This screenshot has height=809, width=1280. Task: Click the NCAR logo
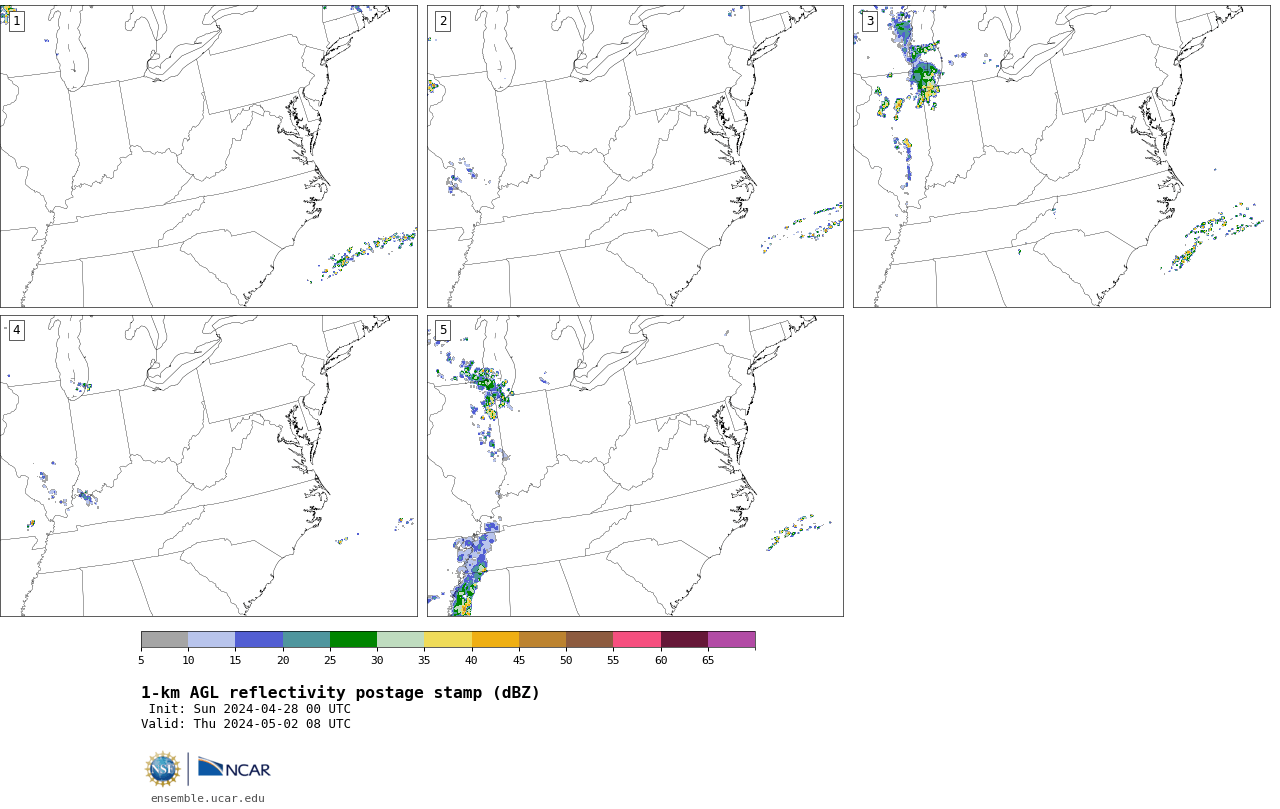234,768
